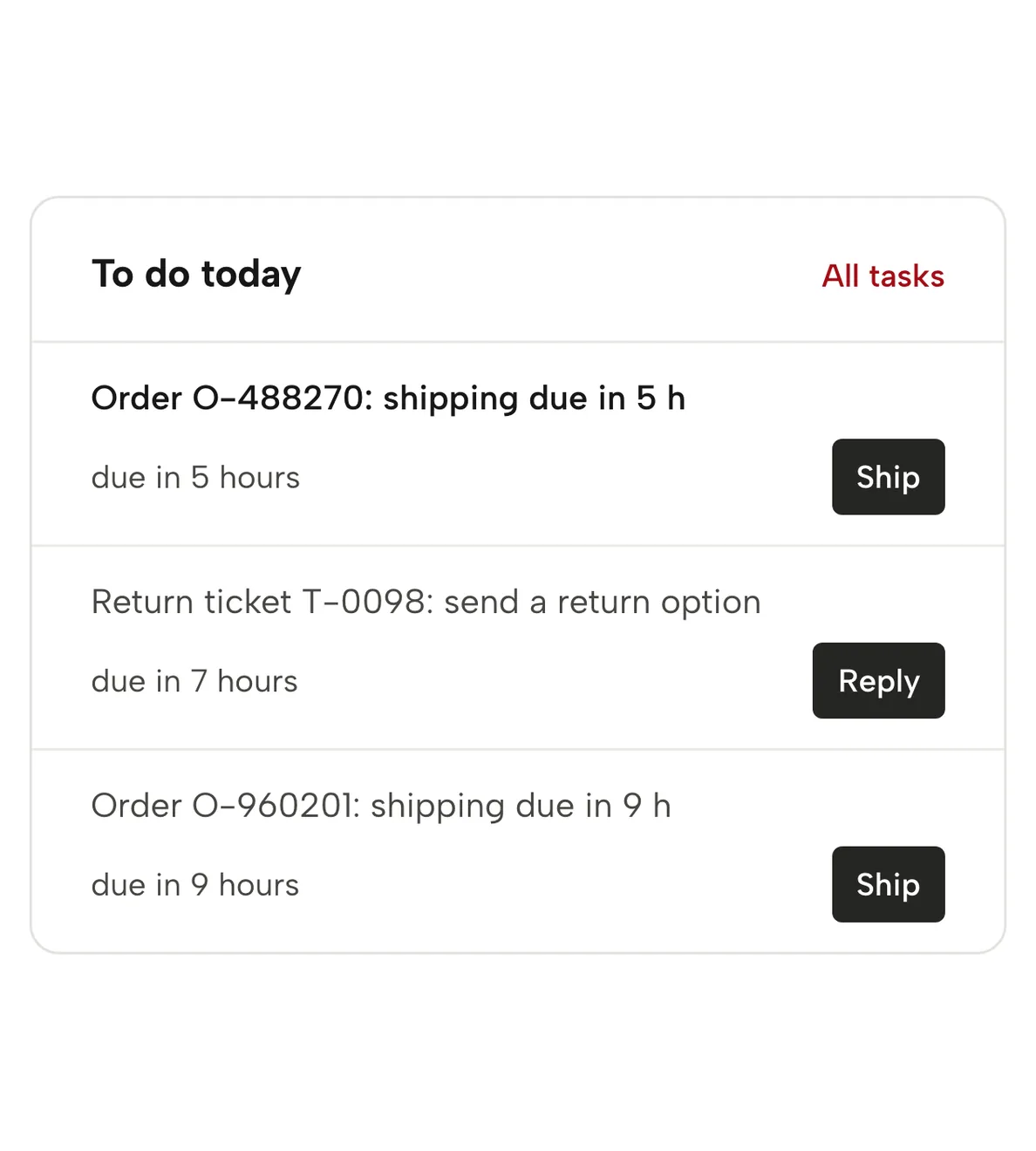The width and height of the screenshot is (1036, 1151).
Task: Click the "due in 9 hours" label
Action: pyautogui.click(x=195, y=885)
